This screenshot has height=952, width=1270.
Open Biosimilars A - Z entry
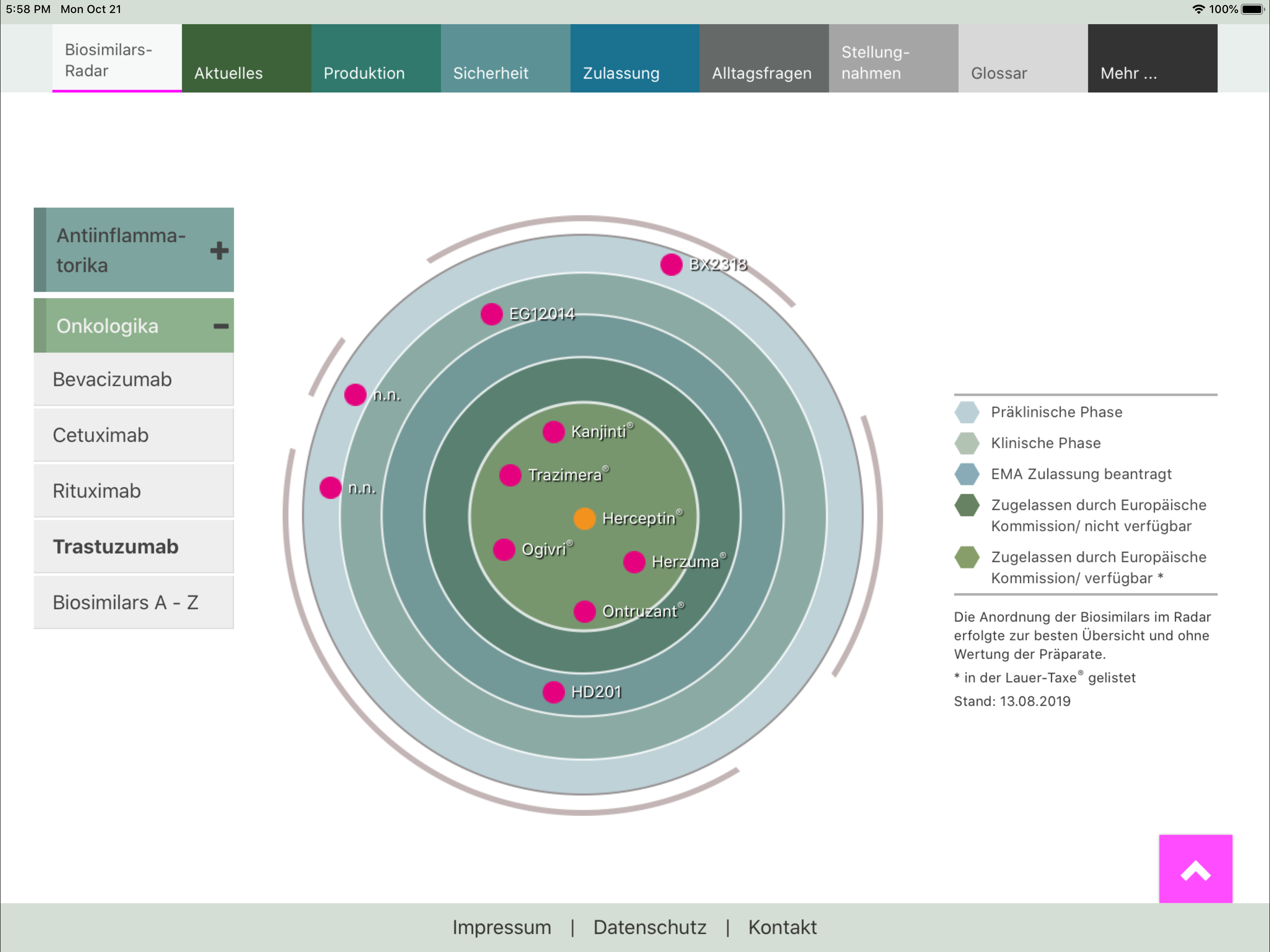(133, 602)
